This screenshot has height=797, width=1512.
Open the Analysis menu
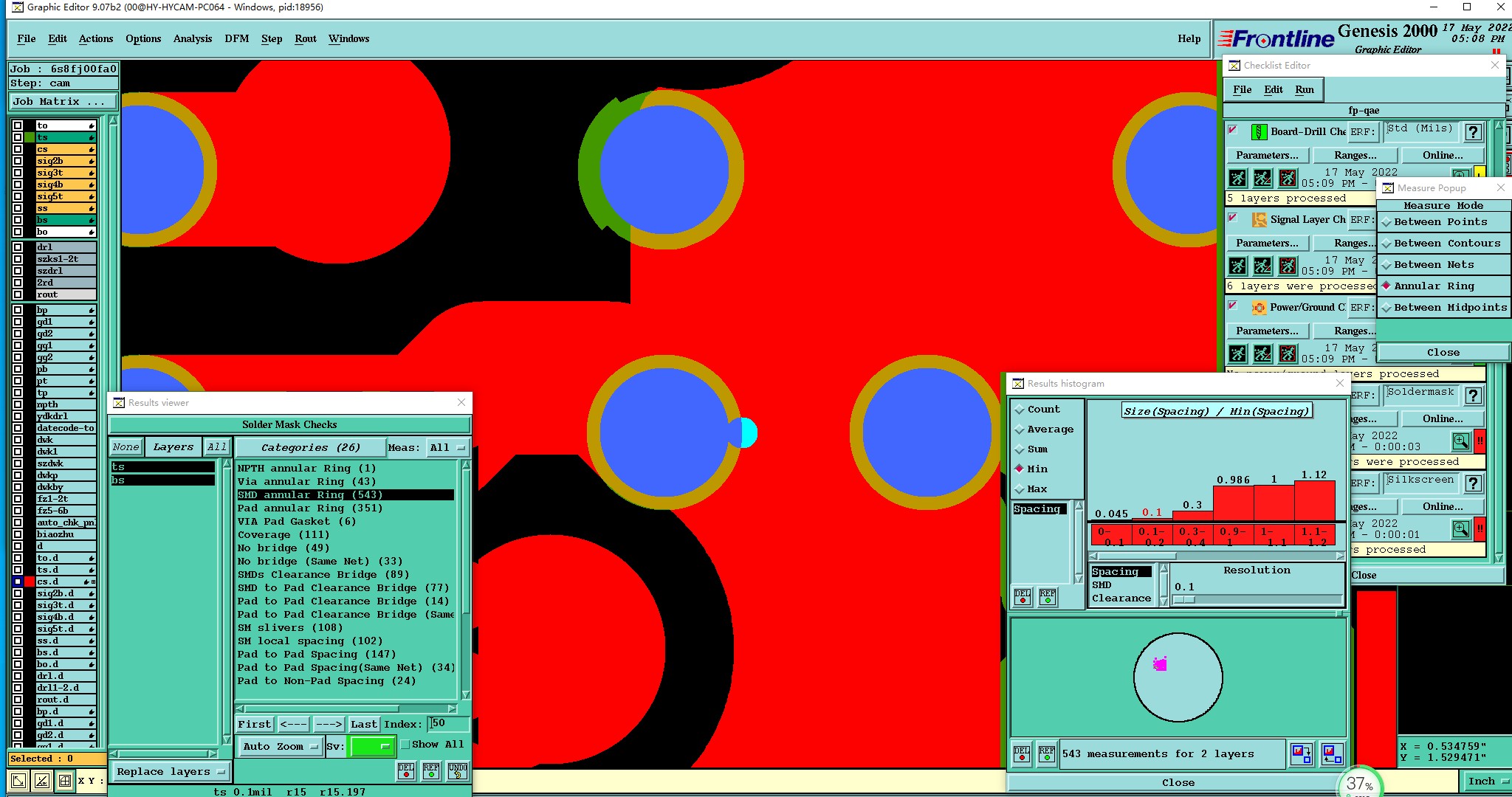(x=192, y=39)
